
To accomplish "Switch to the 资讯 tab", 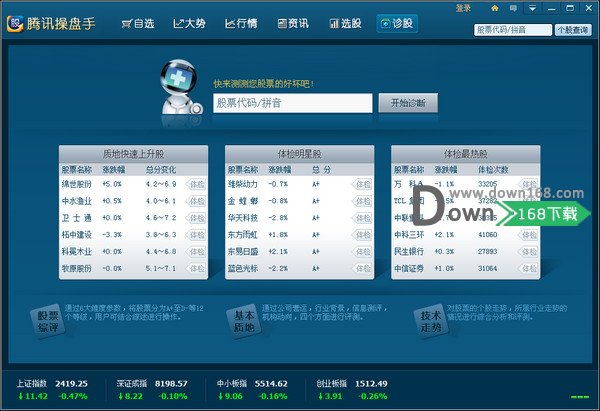I will [293, 24].
